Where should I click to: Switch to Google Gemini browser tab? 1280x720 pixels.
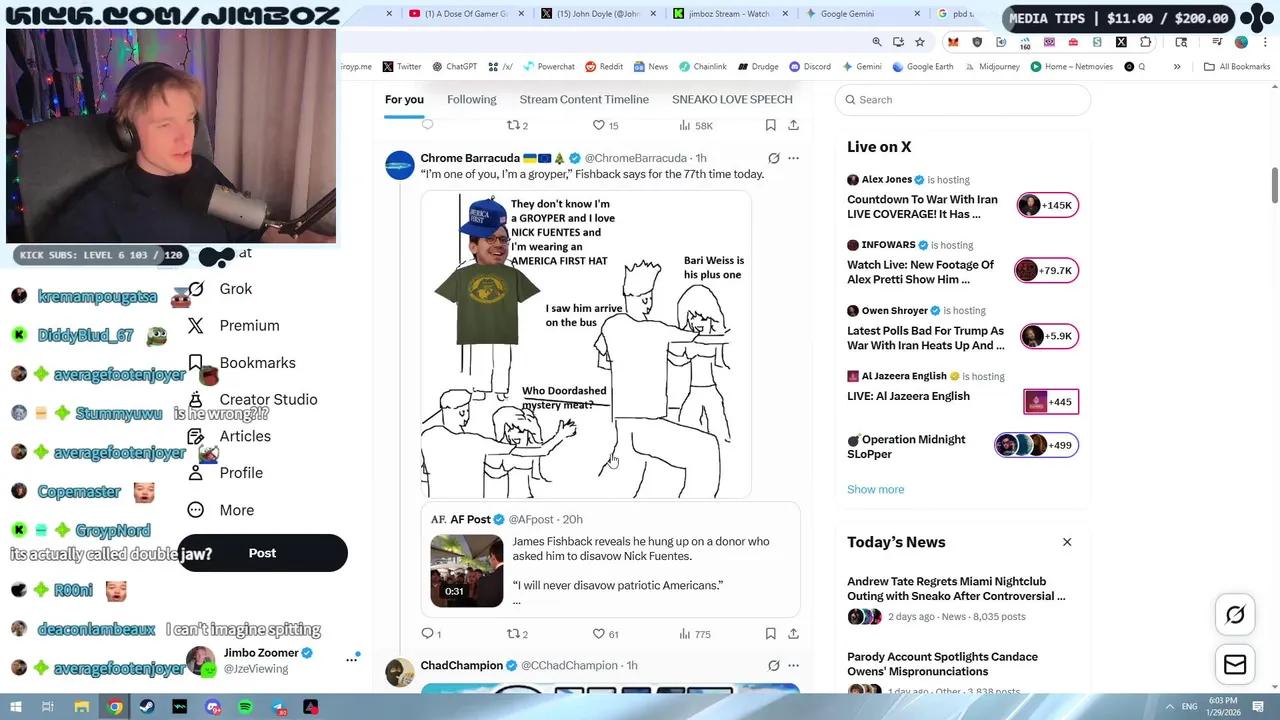point(860,14)
